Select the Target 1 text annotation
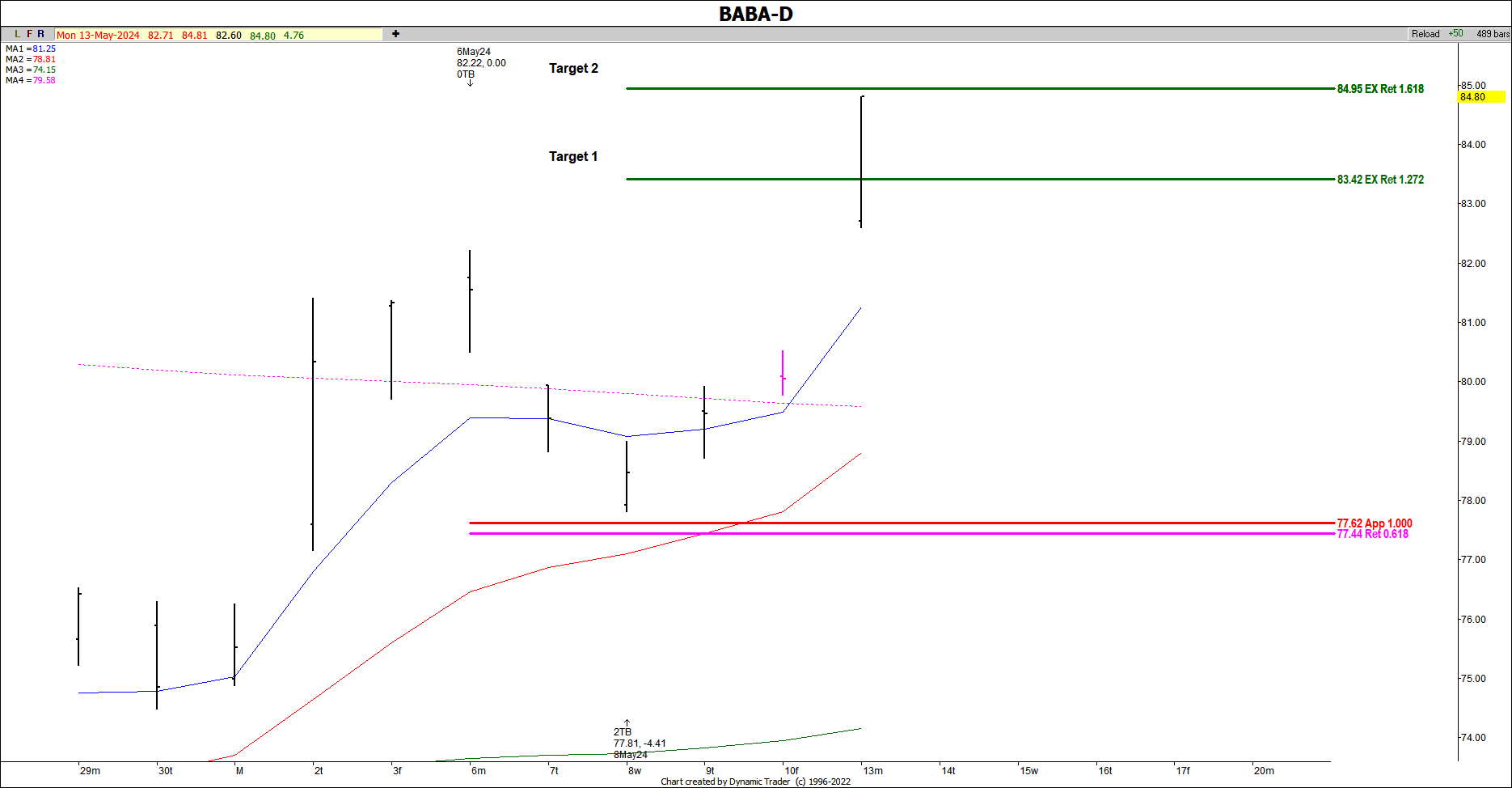The width and height of the screenshot is (1512, 788). point(573,156)
